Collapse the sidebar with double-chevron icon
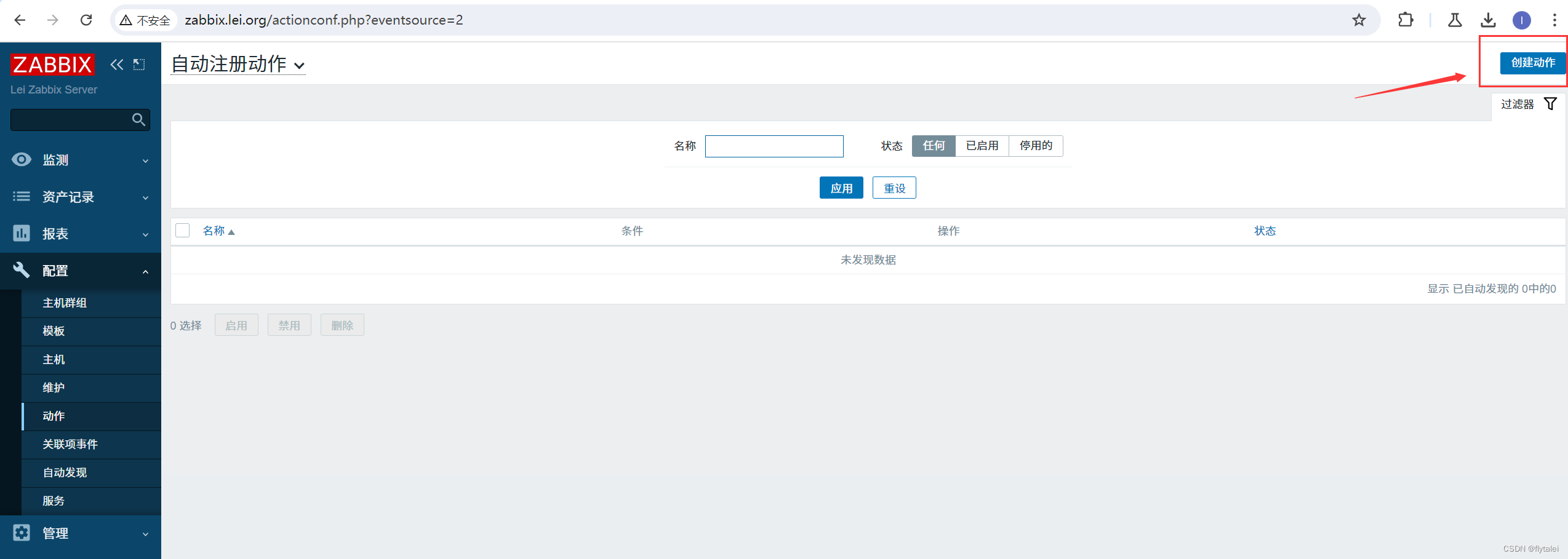1568x559 pixels. [117, 65]
